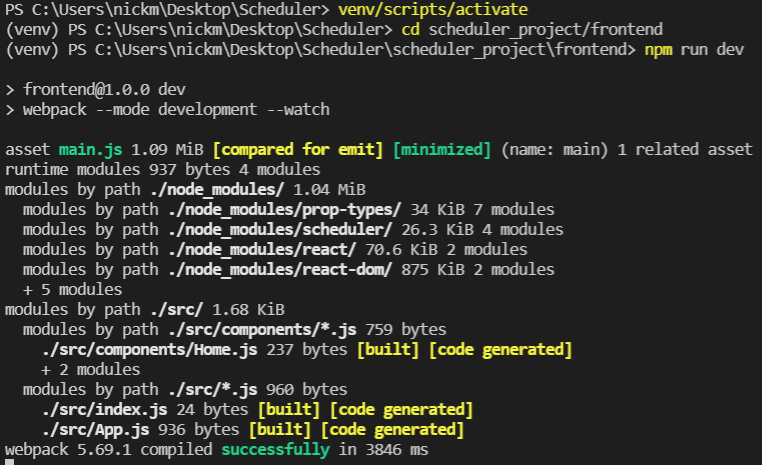The width and height of the screenshot is (762, 465).
Task: Click 'in 3846 ms' timing text
Action: tap(383, 449)
